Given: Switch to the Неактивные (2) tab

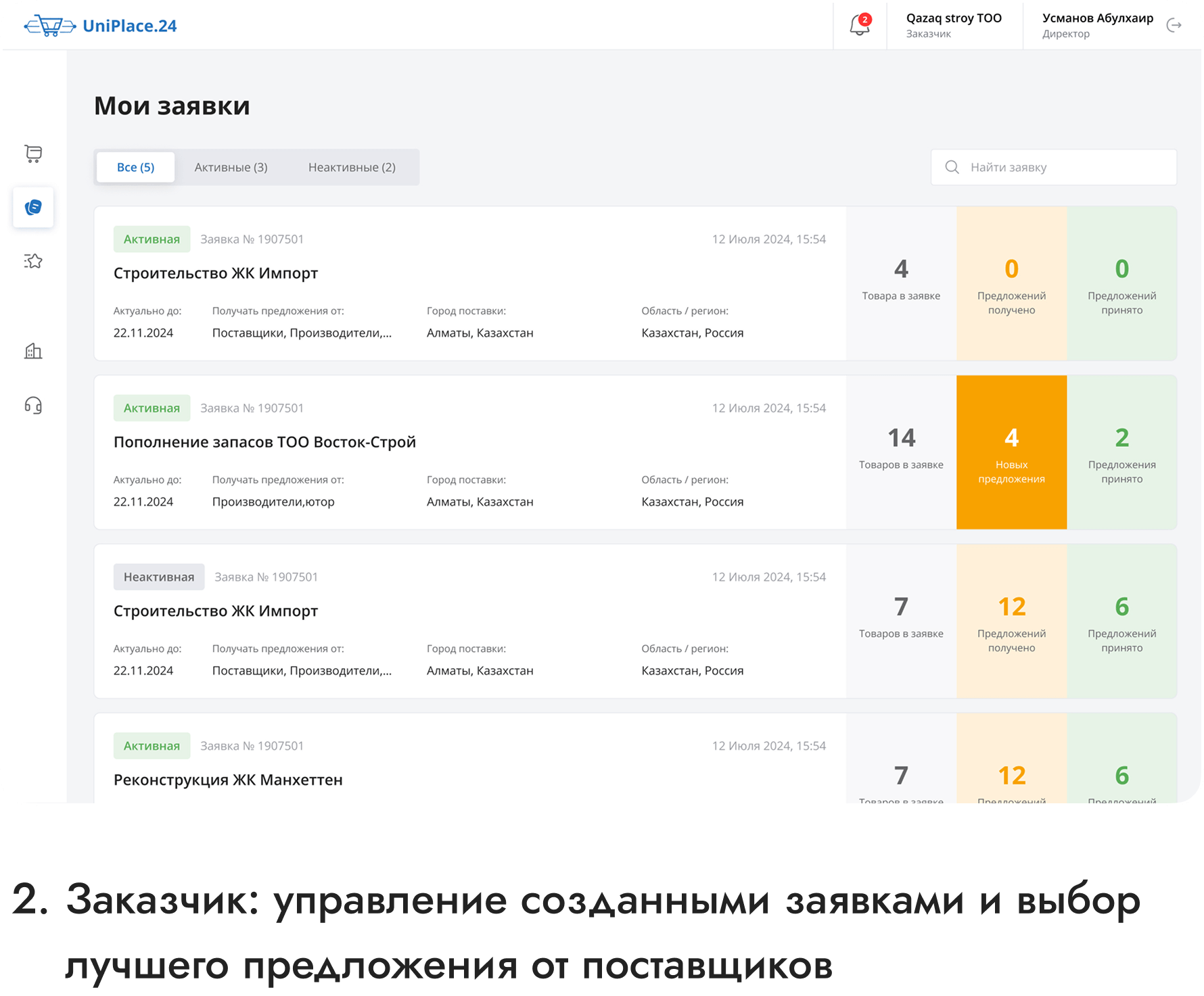Looking at the screenshot, I should click(352, 167).
